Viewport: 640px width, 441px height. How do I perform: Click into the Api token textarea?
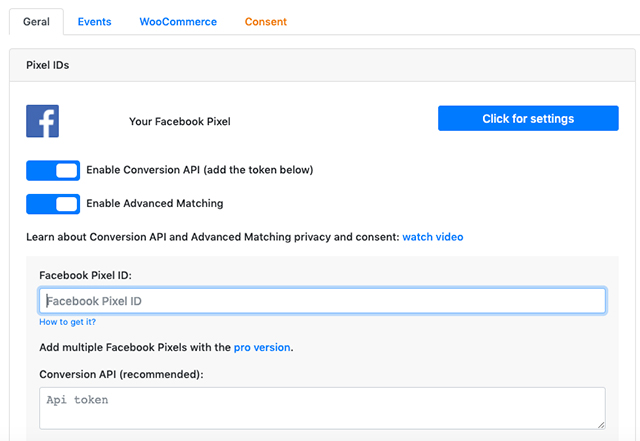pyautogui.click(x=322, y=408)
